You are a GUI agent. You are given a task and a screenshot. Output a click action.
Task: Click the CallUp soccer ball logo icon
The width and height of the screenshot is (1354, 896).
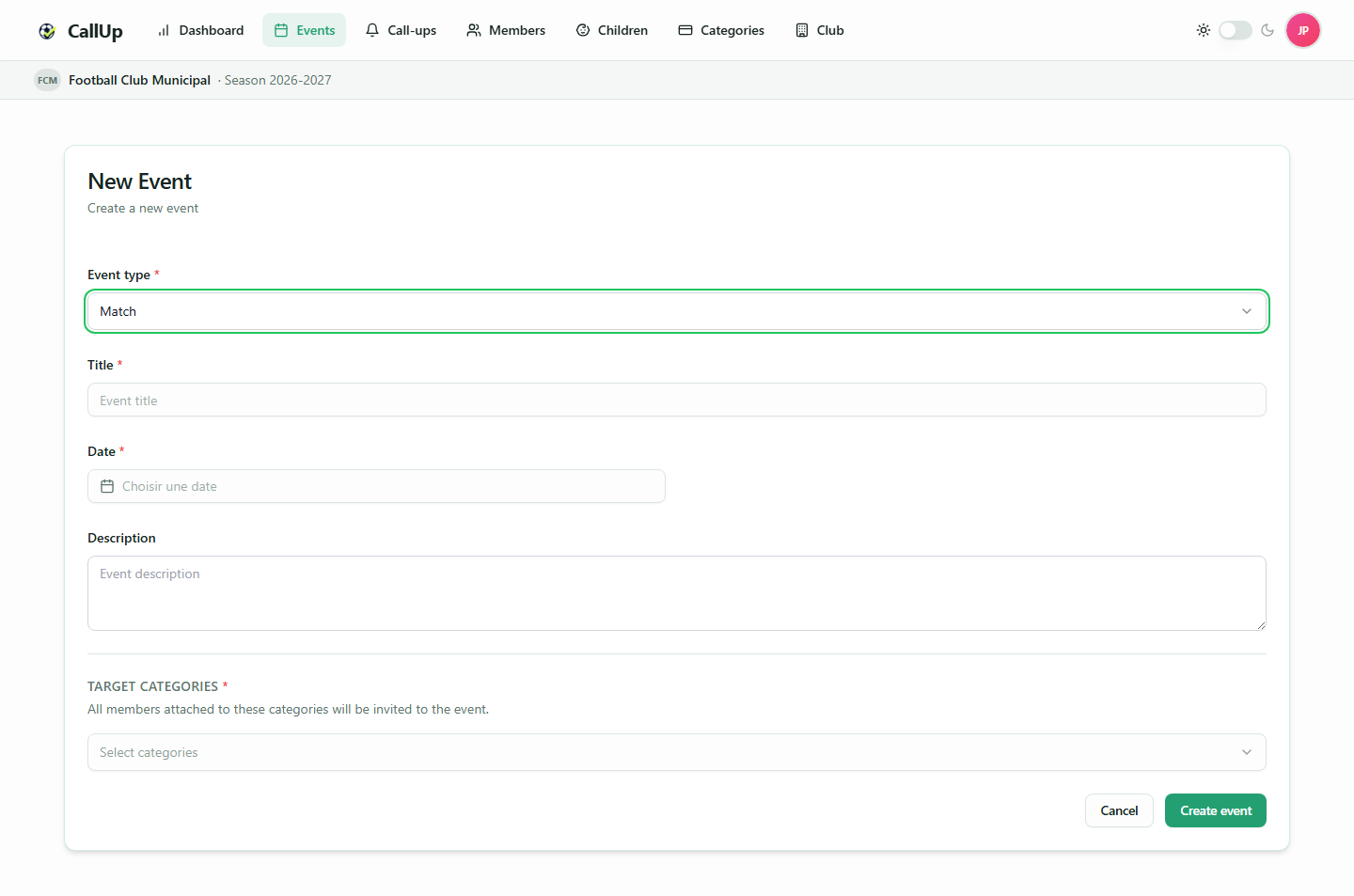pyautogui.click(x=47, y=31)
